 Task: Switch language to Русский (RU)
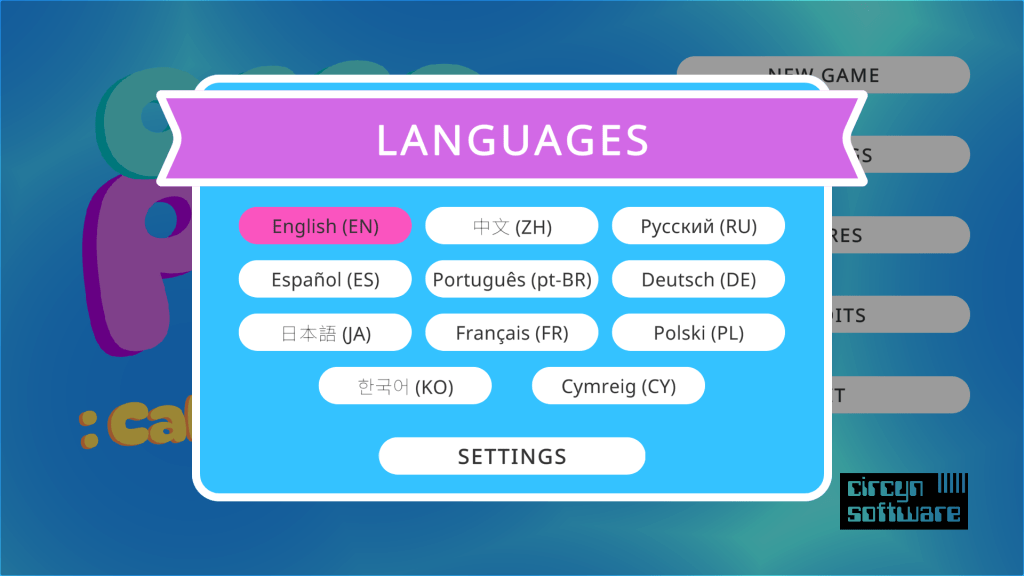click(x=698, y=226)
